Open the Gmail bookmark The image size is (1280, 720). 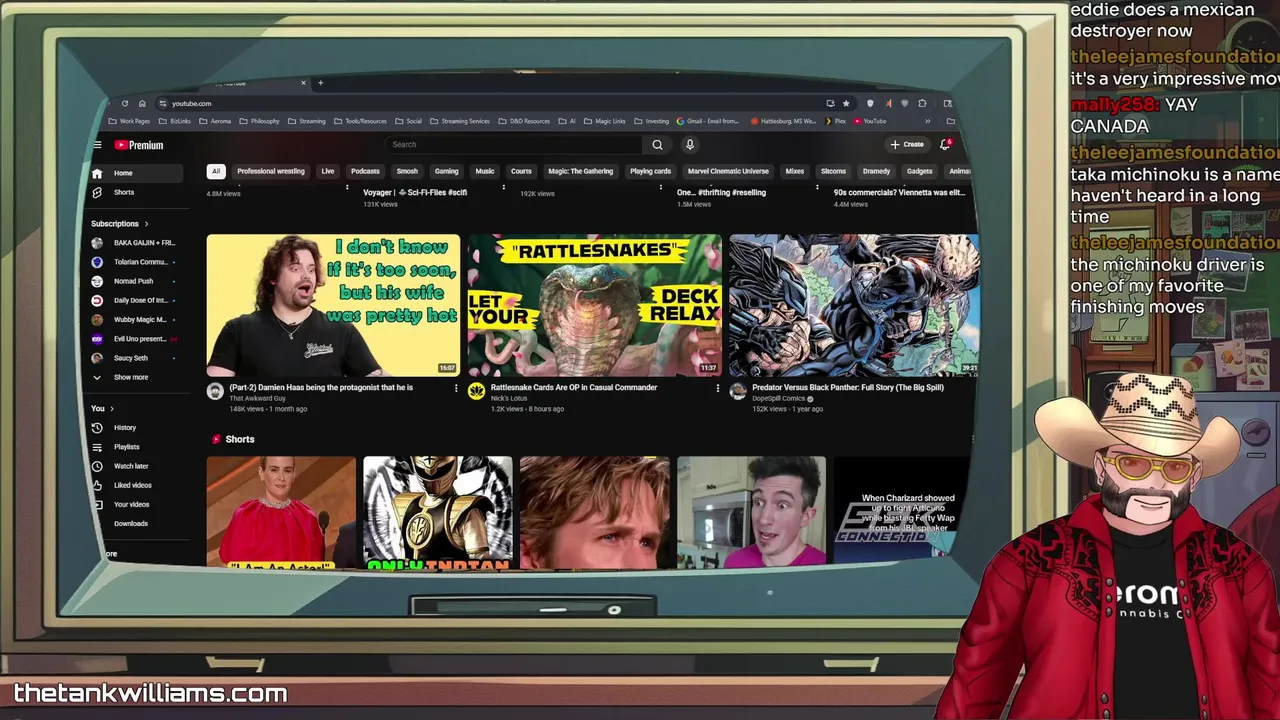(709, 121)
